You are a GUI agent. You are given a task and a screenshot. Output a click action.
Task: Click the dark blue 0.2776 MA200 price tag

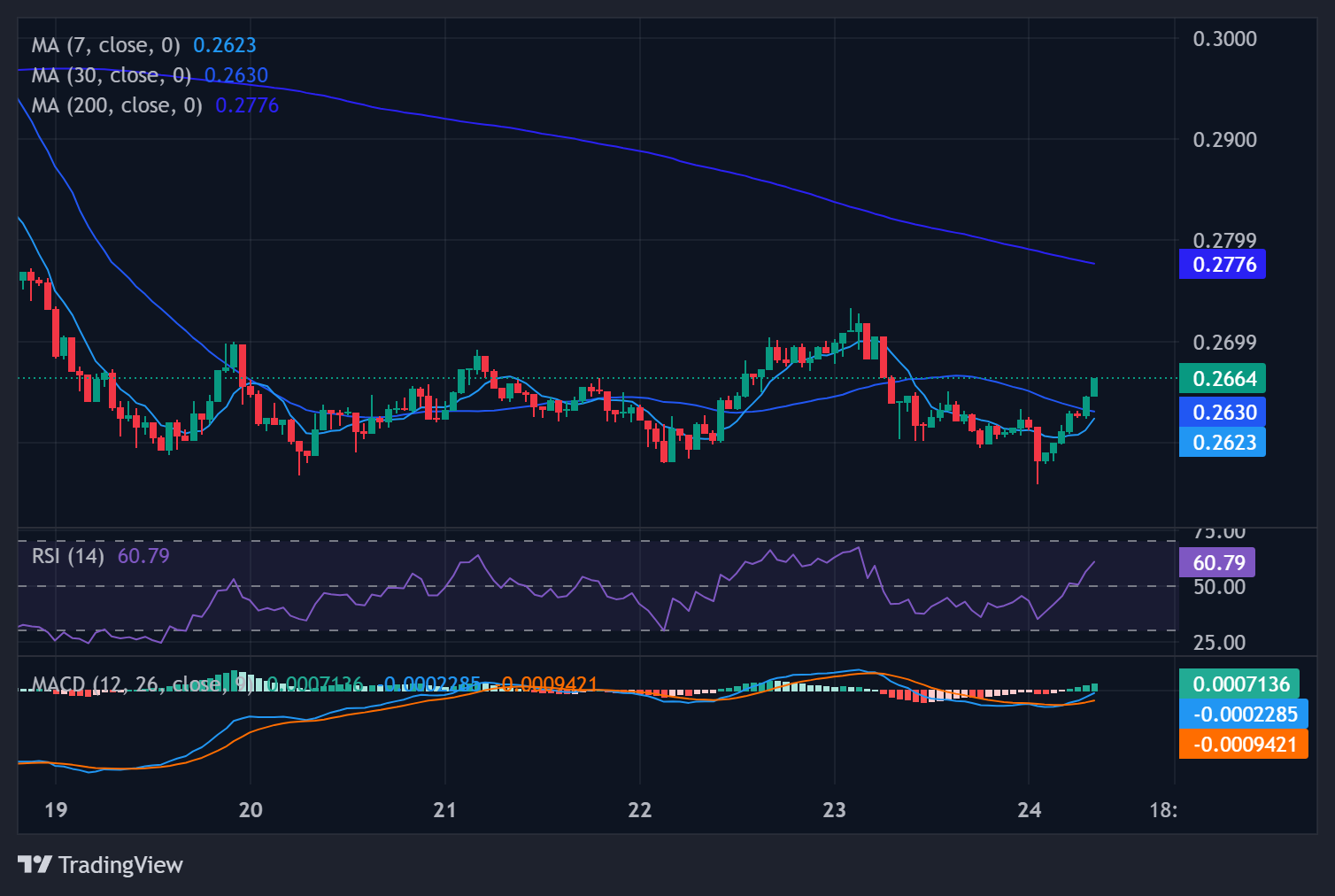(x=1223, y=265)
